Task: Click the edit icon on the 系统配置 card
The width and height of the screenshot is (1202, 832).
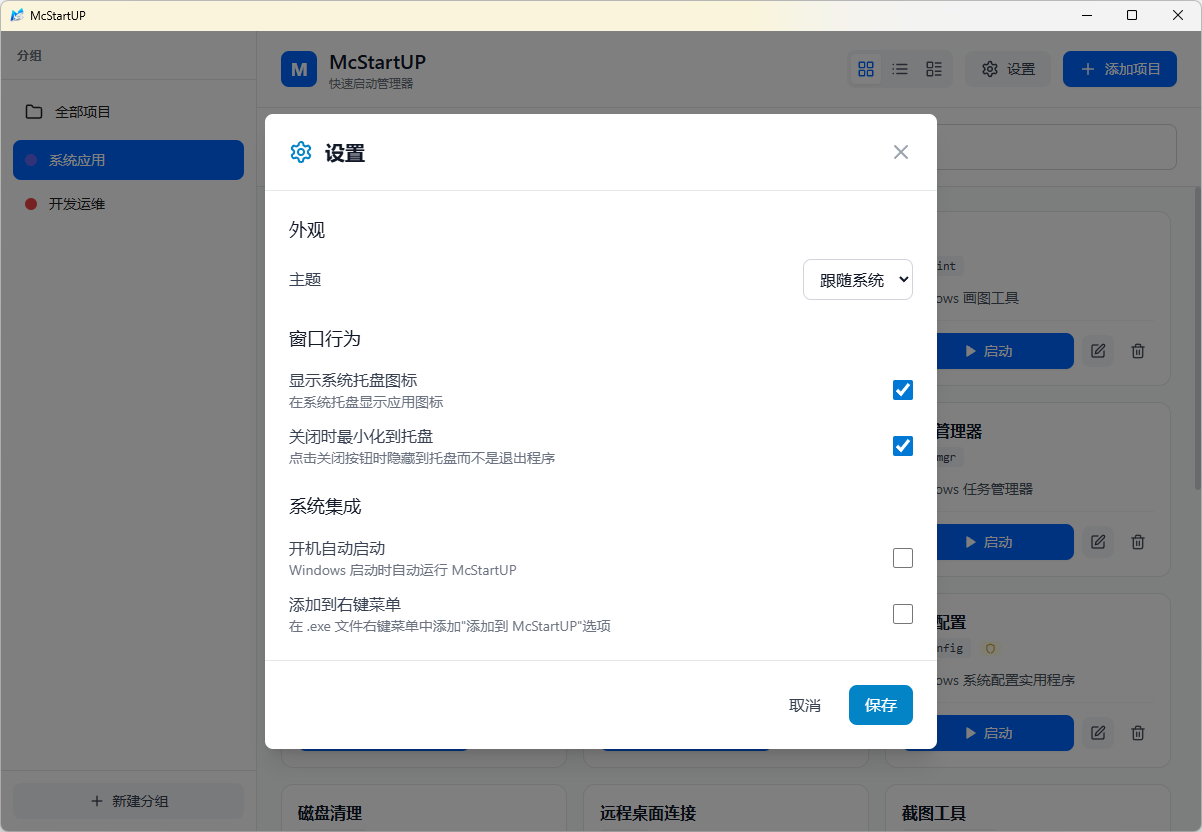Action: [1098, 733]
